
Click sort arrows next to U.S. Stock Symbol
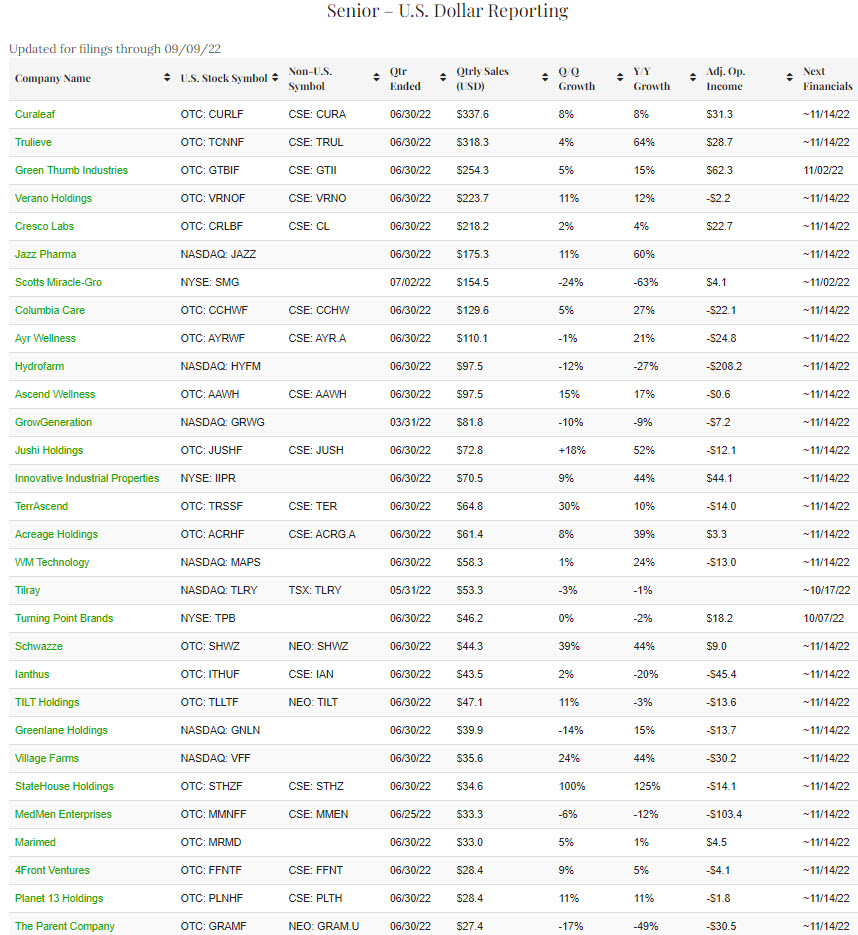(276, 78)
